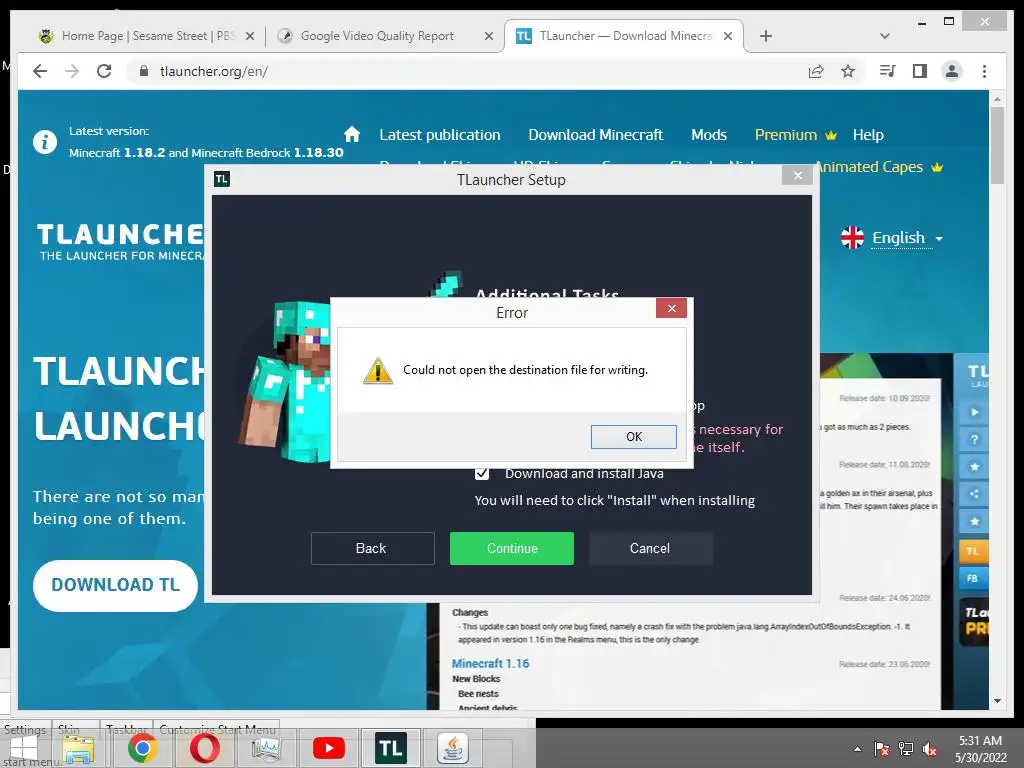This screenshot has height=768, width=1024.
Task: Open Google Chrome from the taskbar
Action: tap(142, 748)
